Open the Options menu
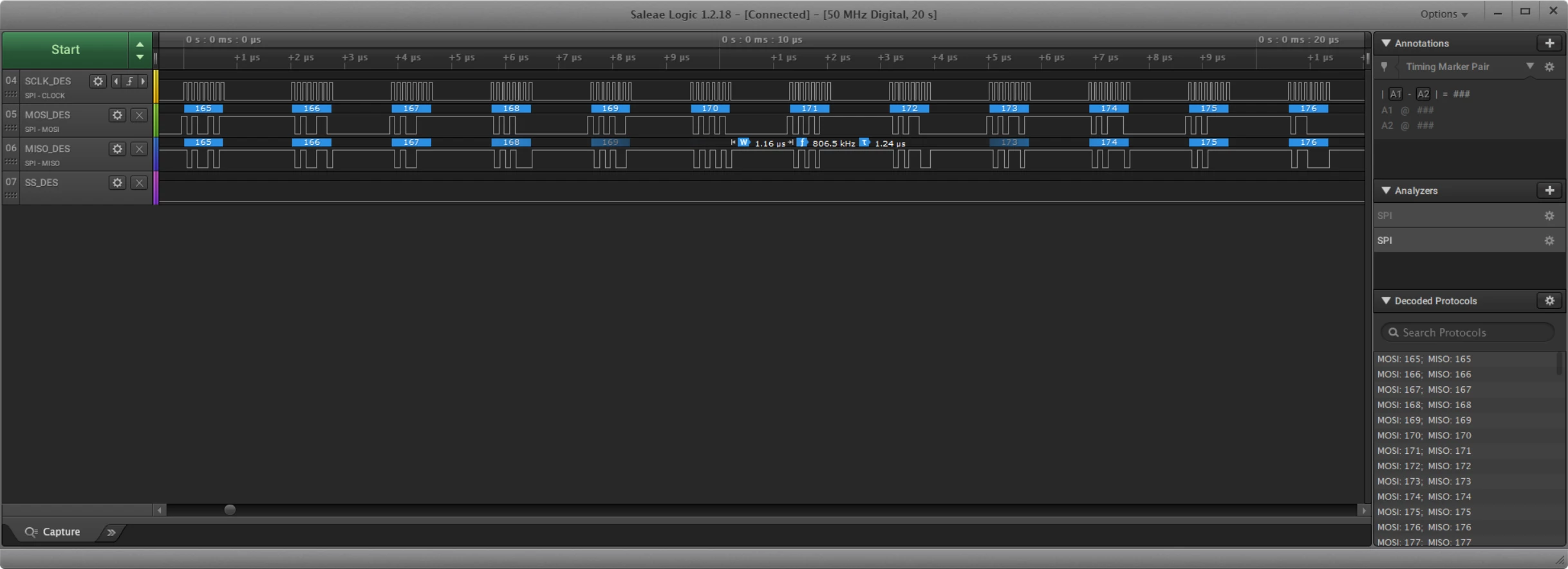The image size is (1568, 569). [1444, 14]
